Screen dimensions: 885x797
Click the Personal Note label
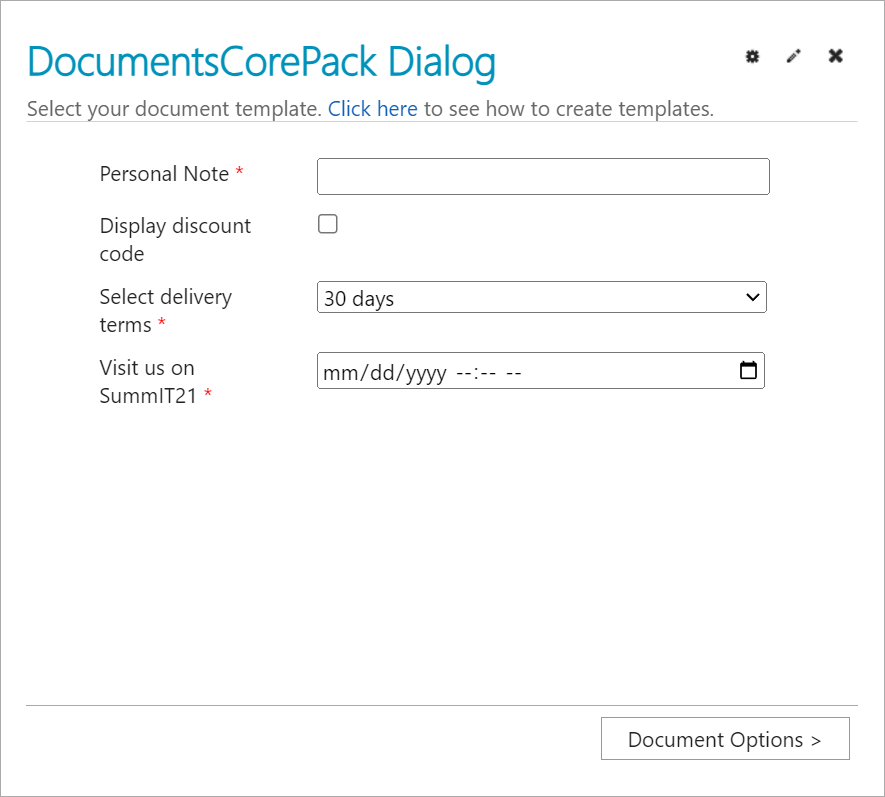click(164, 174)
